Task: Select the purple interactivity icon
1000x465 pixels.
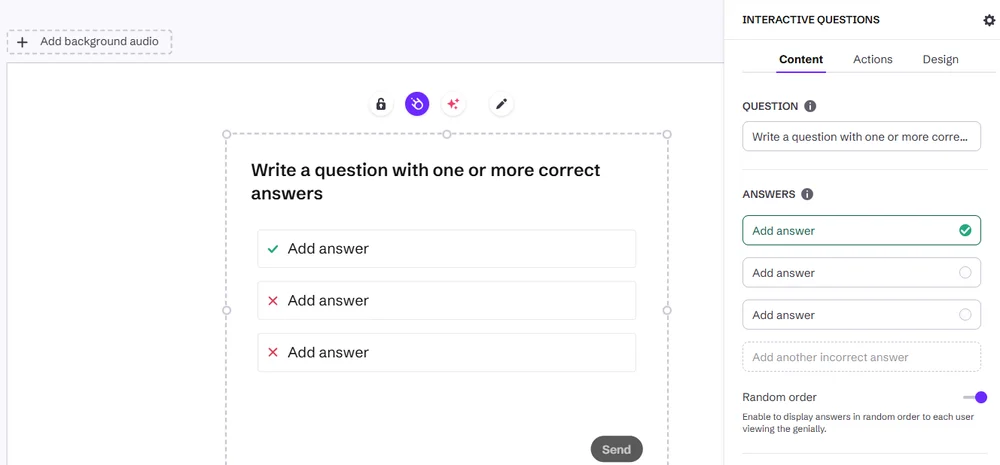Action: (417, 104)
